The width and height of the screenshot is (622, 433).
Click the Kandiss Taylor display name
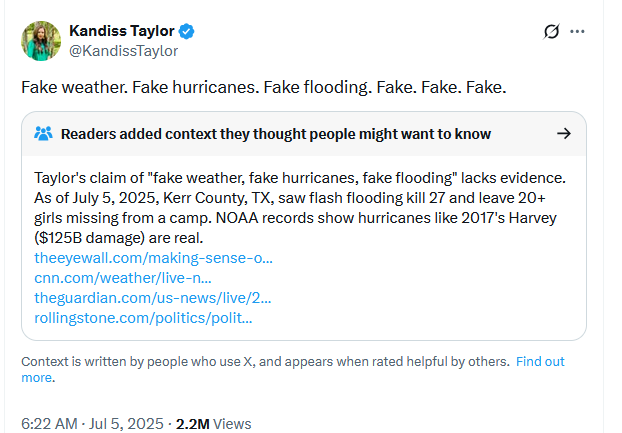118,30
